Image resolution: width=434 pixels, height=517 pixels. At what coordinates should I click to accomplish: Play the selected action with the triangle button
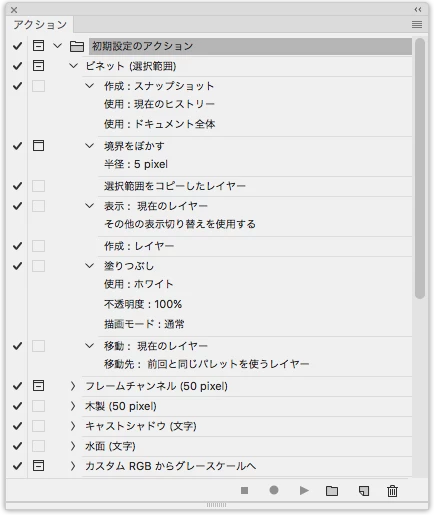coord(304,490)
